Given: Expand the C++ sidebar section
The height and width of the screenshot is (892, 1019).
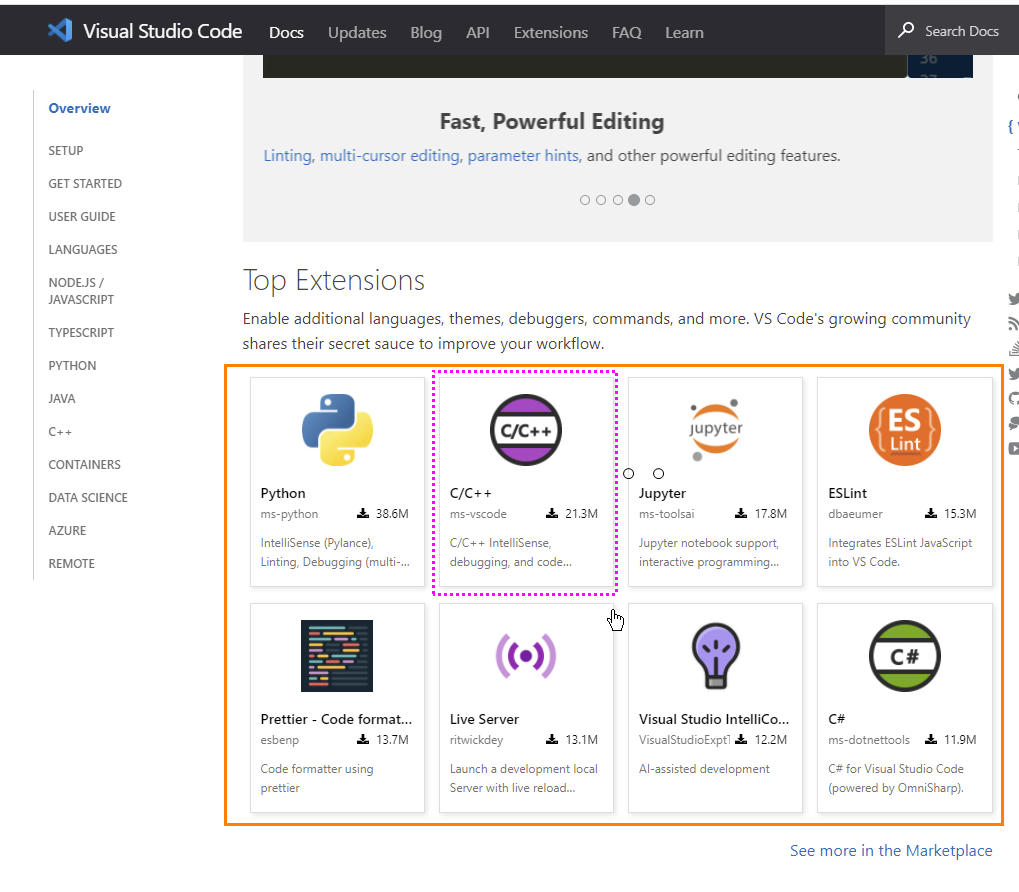Looking at the screenshot, I should [60, 432].
